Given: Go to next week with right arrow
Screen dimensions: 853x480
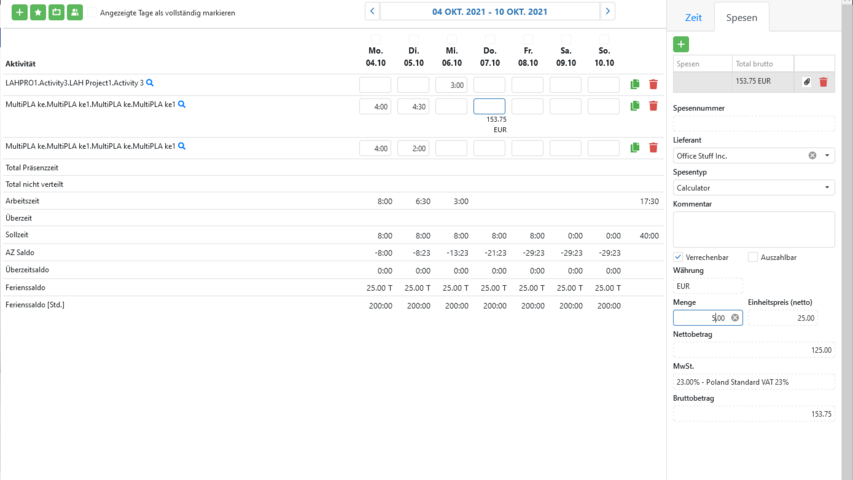Looking at the screenshot, I should [x=607, y=12].
